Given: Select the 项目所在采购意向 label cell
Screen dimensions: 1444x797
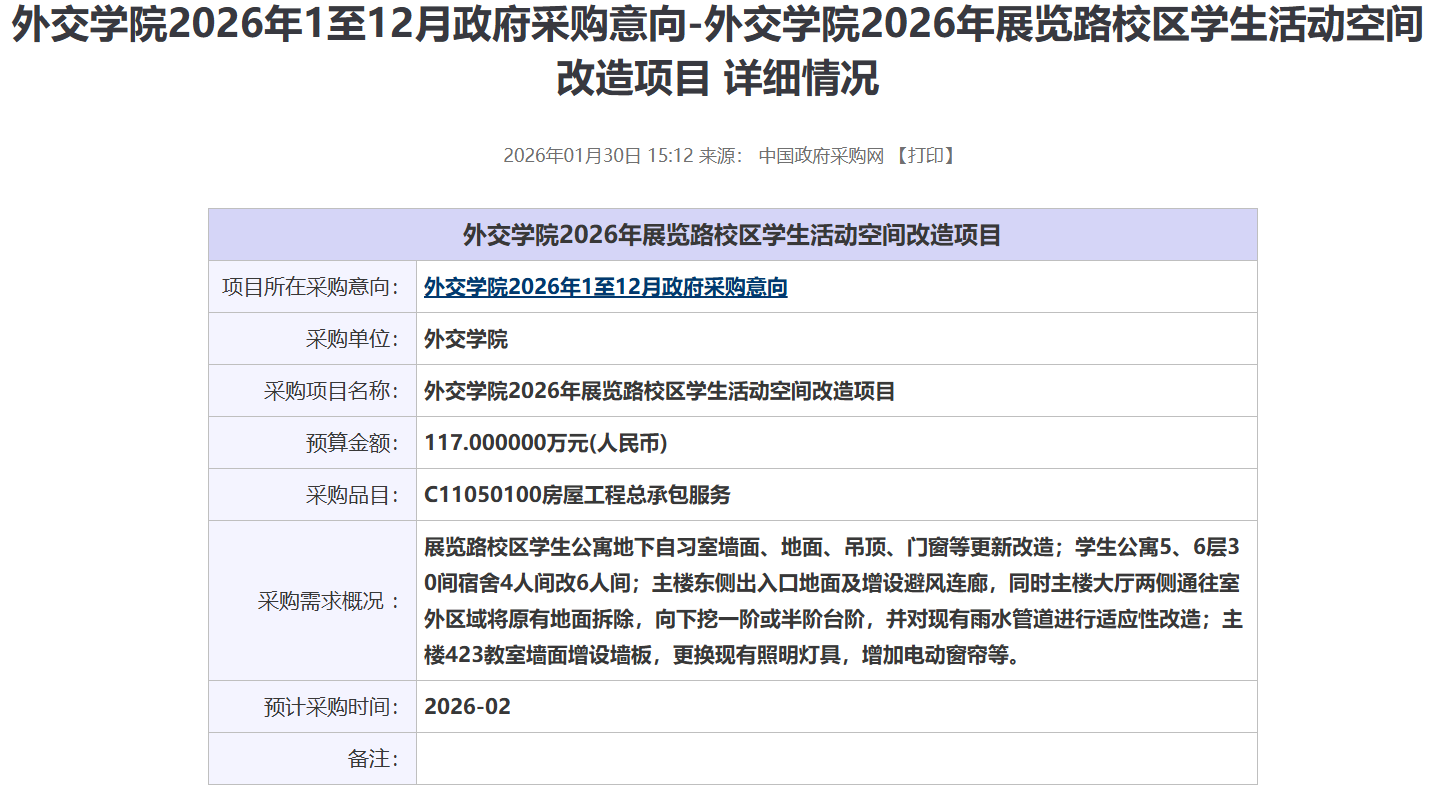Looking at the screenshot, I should 311,288.
